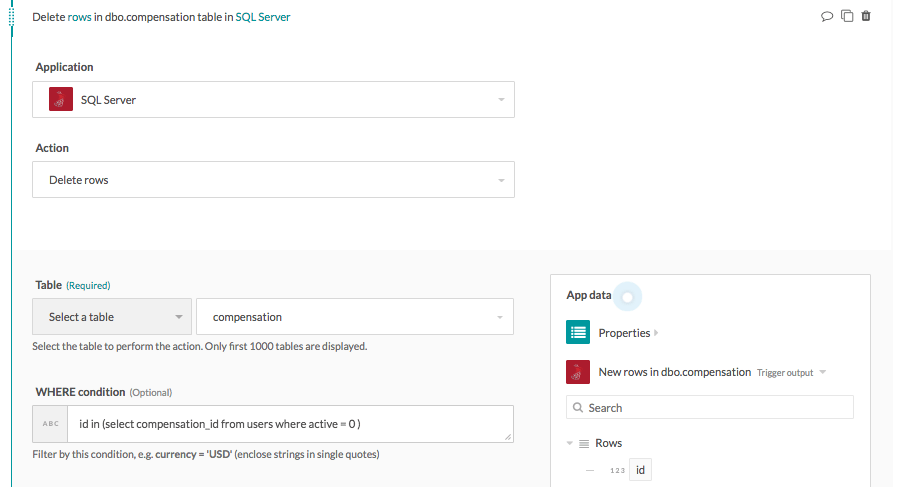Image resolution: width=901 pixels, height=487 pixels.
Task: Click New rows in dbo.compensation label
Action: point(675,372)
